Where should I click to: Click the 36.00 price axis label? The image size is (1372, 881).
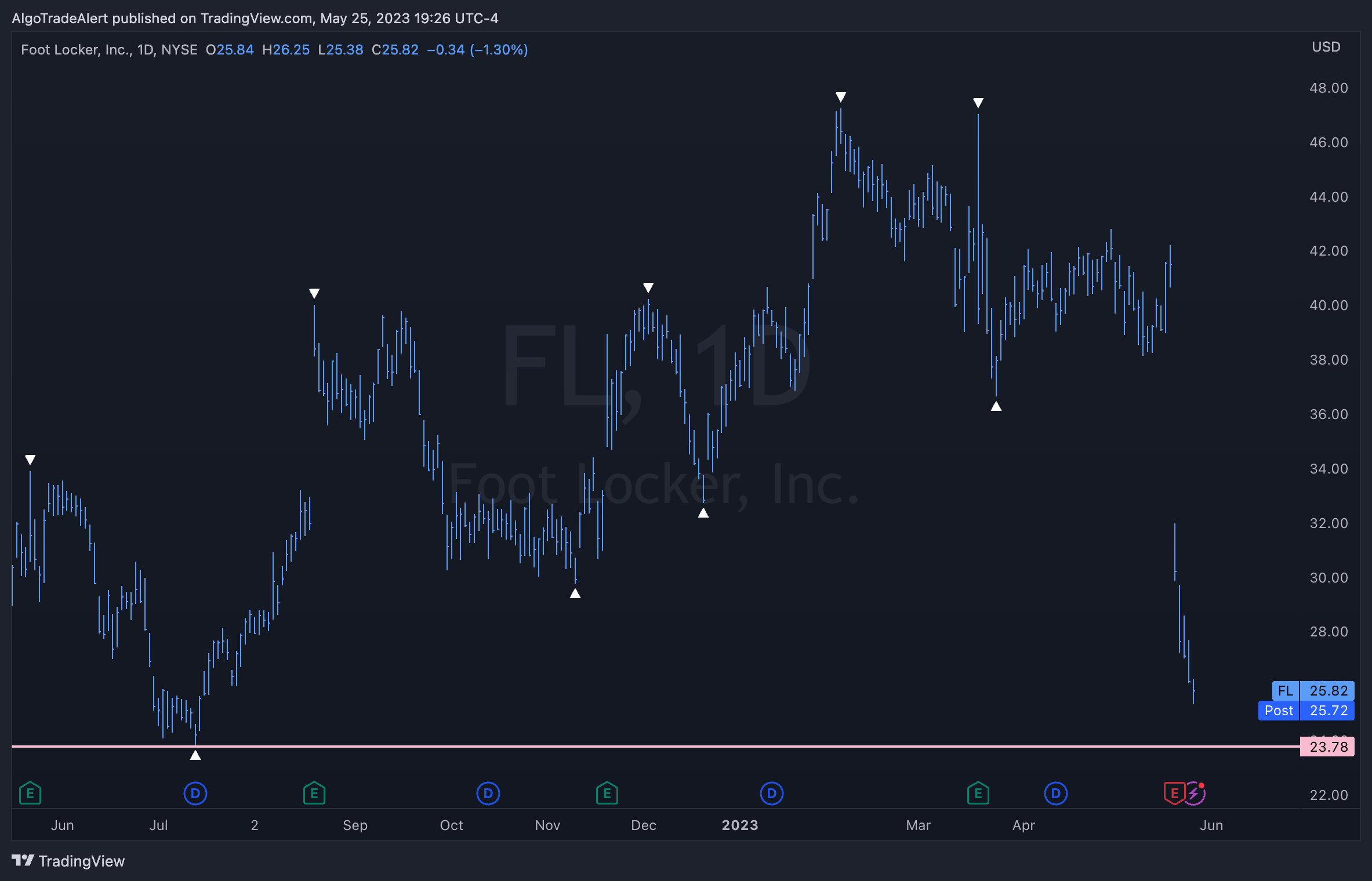1329,414
